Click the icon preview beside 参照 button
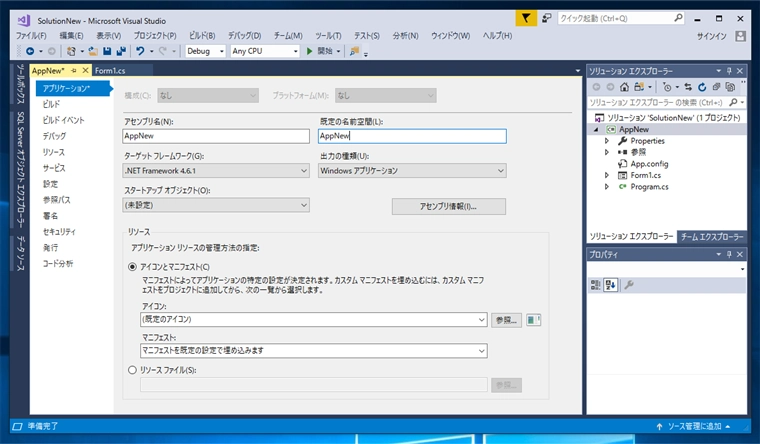 533,320
